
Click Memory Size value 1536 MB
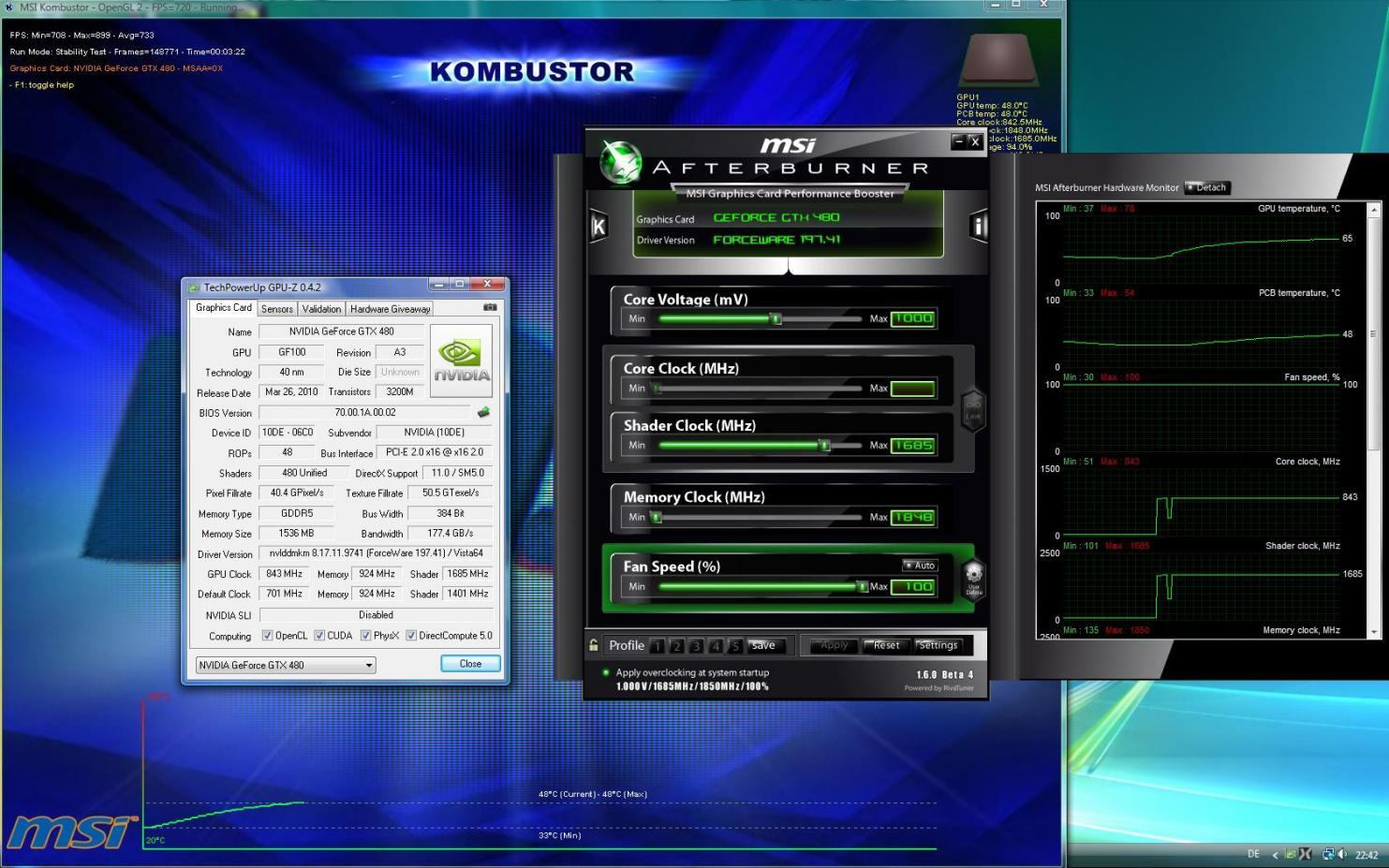coord(296,533)
